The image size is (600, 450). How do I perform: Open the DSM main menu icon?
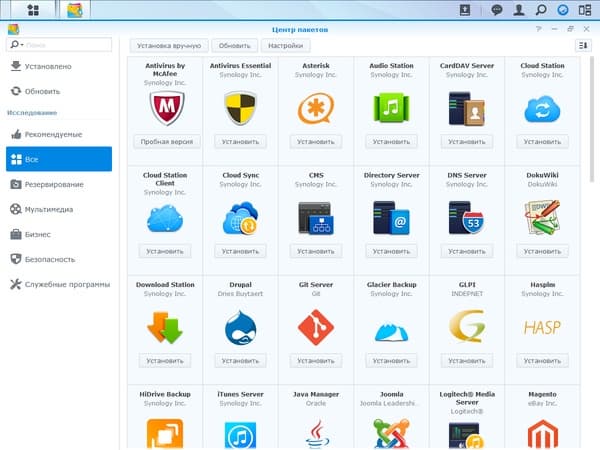(33, 10)
